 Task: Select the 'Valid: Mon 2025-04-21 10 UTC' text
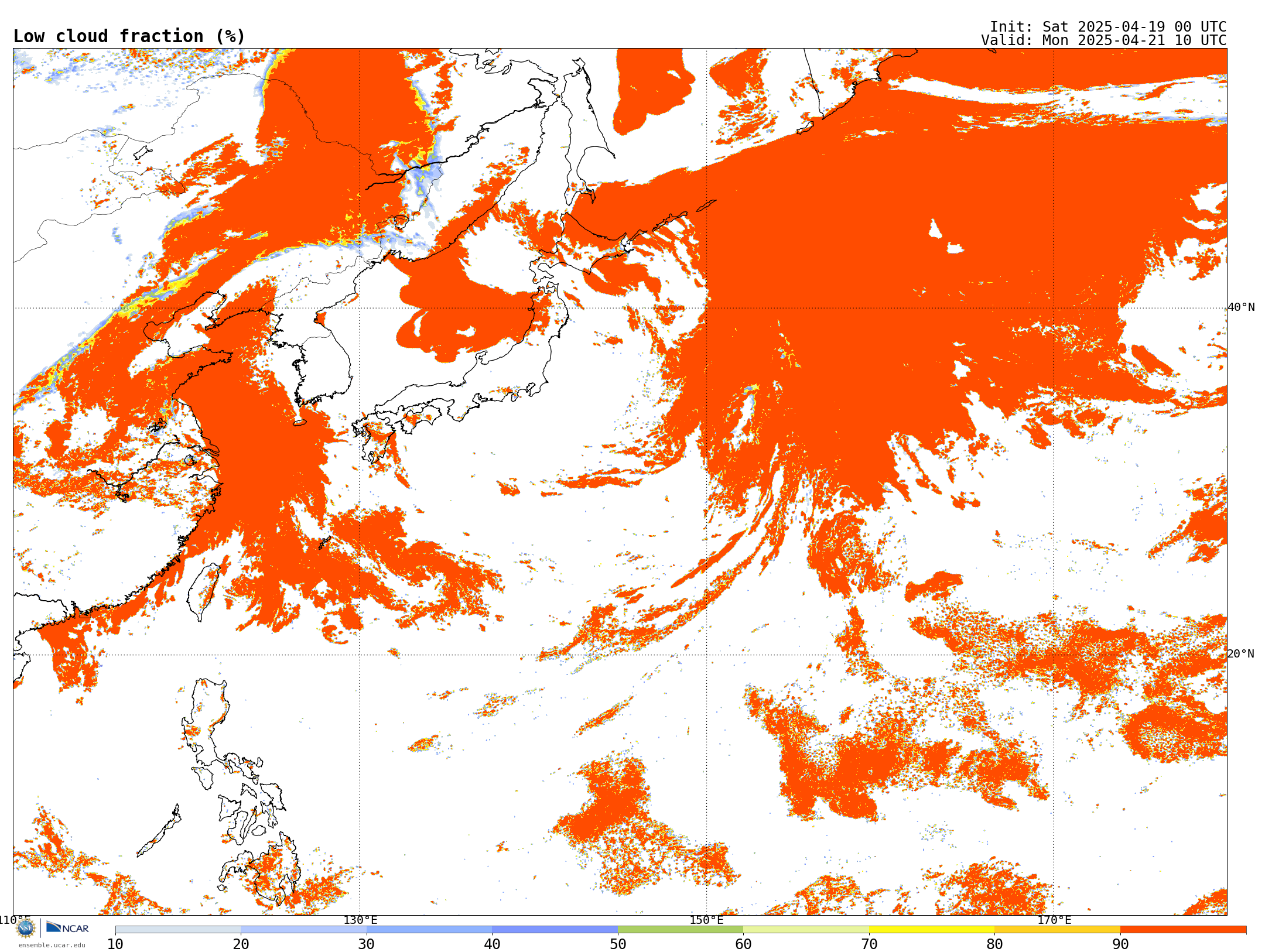tap(1104, 40)
